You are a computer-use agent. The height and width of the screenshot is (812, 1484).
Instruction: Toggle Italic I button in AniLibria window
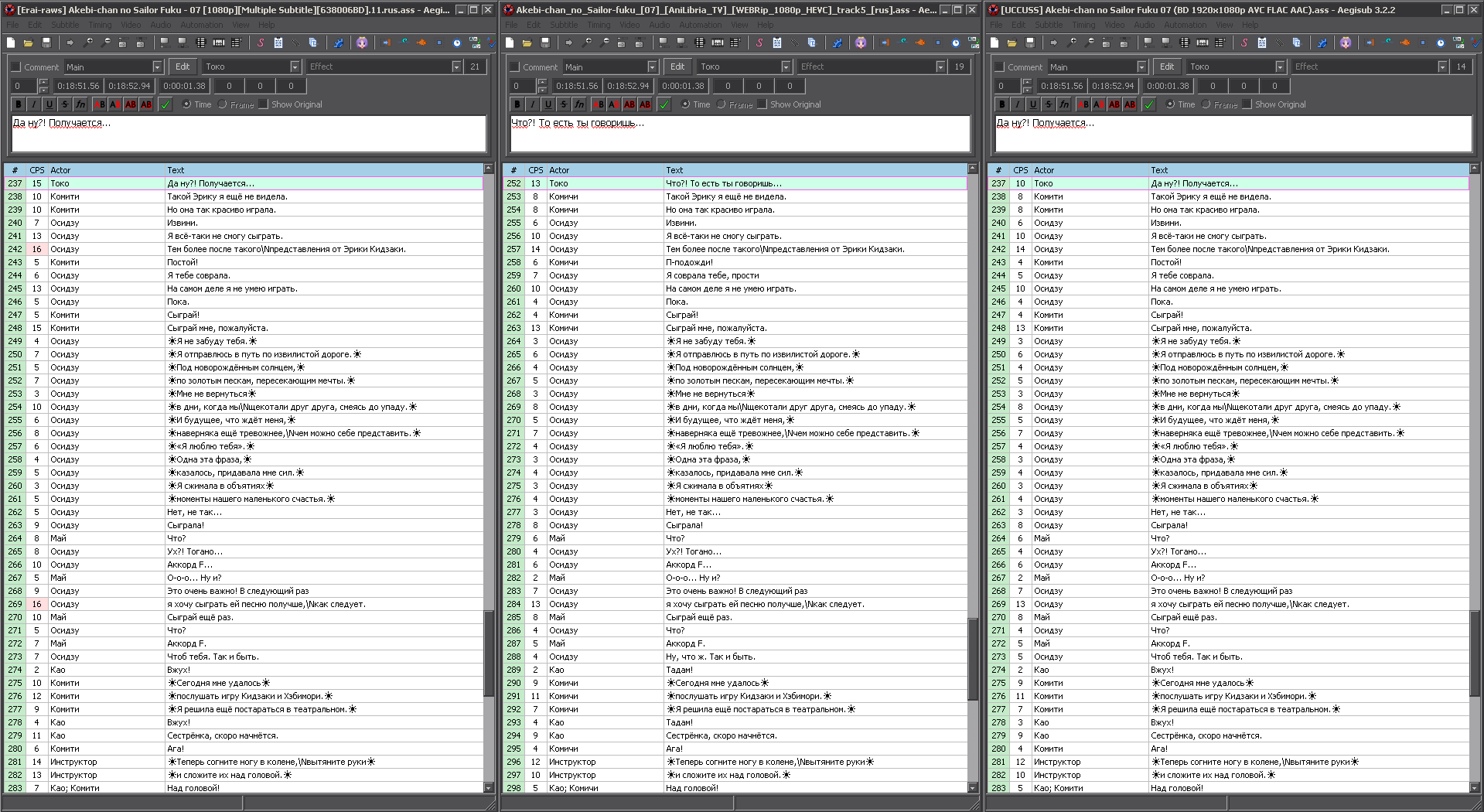tap(533, 104)
